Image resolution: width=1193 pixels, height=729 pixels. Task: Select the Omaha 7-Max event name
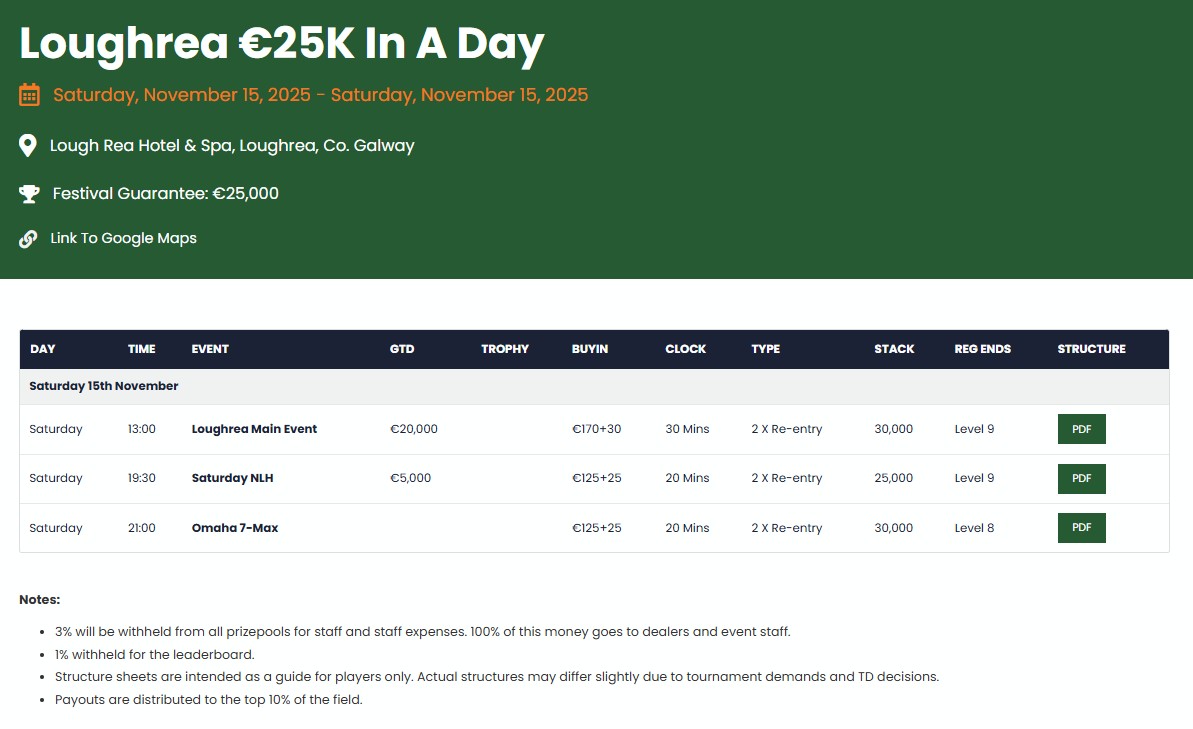(234, 528)
